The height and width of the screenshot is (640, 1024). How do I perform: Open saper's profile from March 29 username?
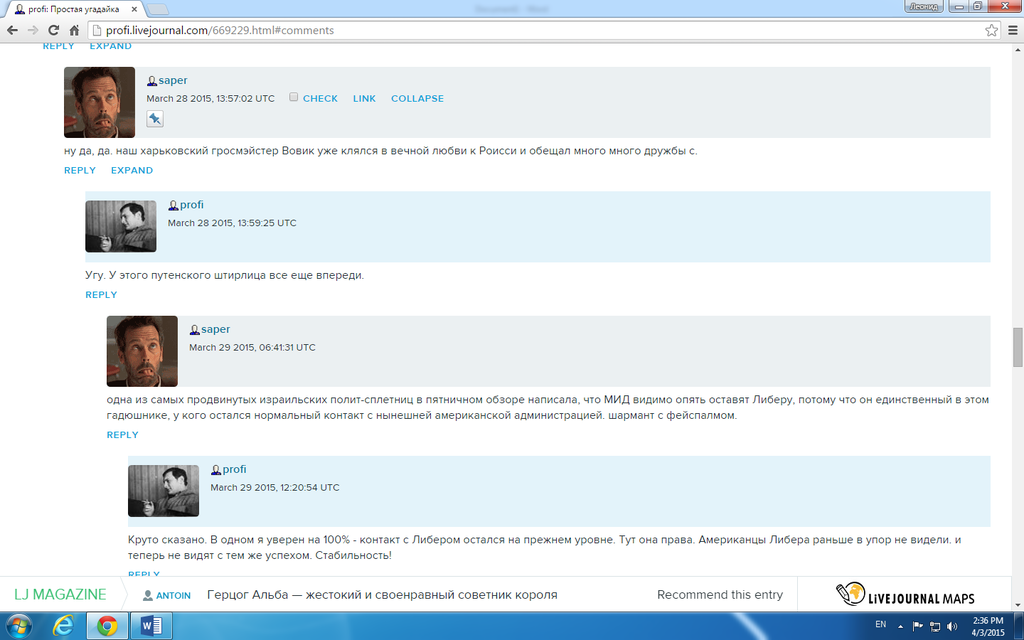(x=216, y=329)
